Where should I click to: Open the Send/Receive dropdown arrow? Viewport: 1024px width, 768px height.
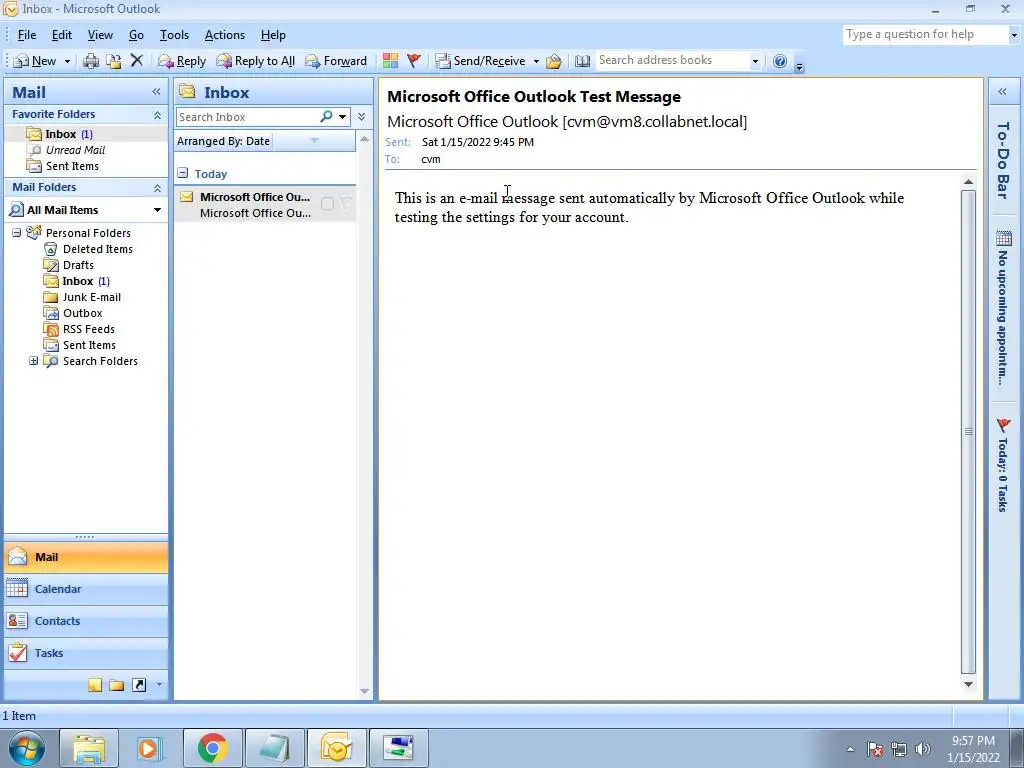[x=536, y=61]
